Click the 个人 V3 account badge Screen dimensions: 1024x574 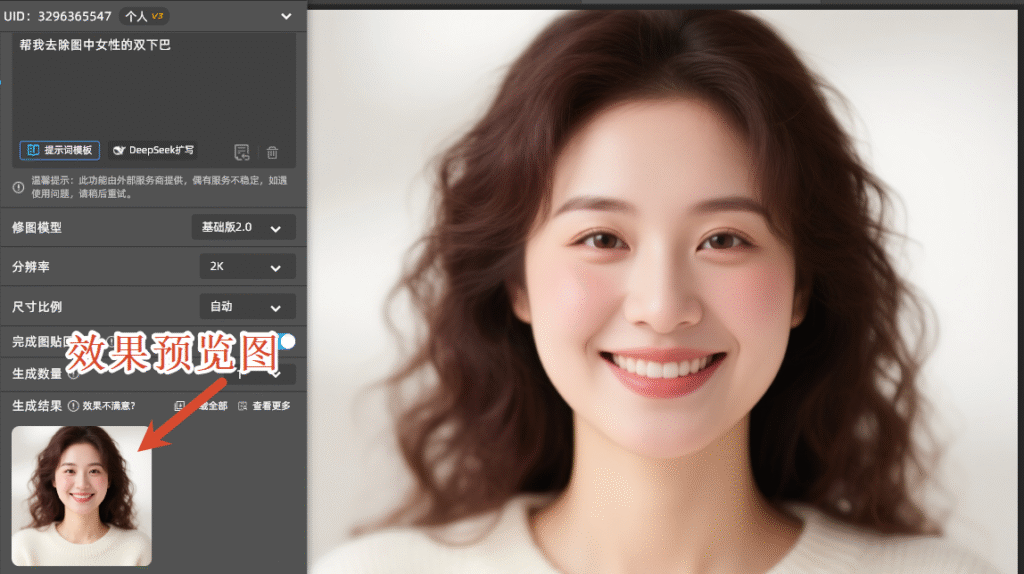[145, 16]
